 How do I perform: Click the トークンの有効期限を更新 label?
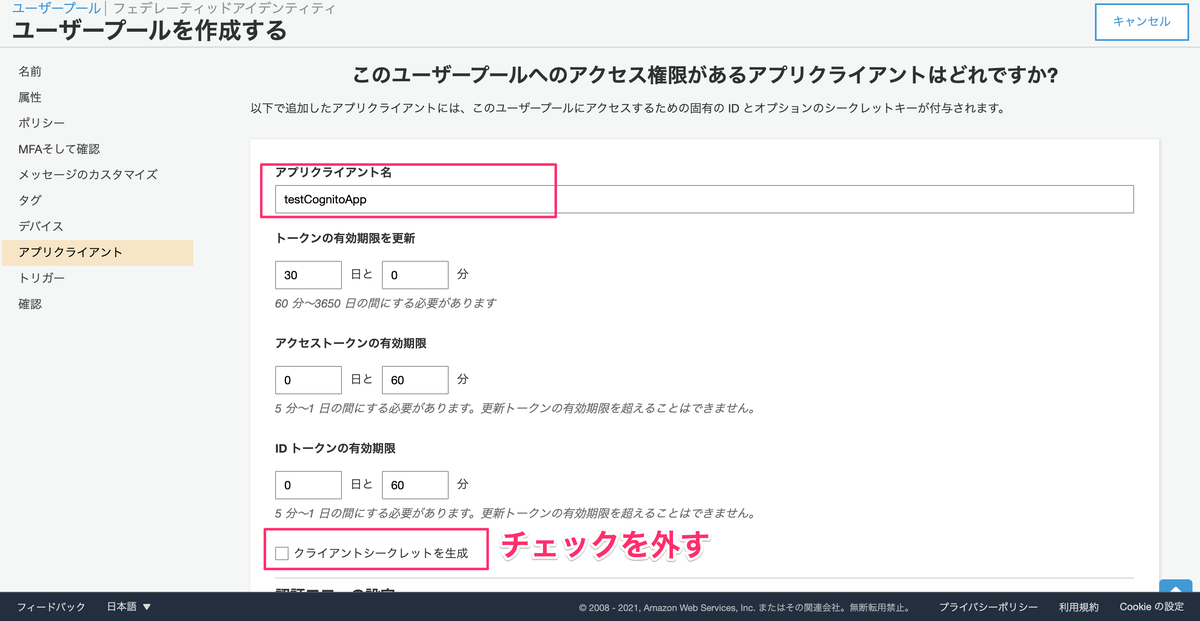(345, 238)
